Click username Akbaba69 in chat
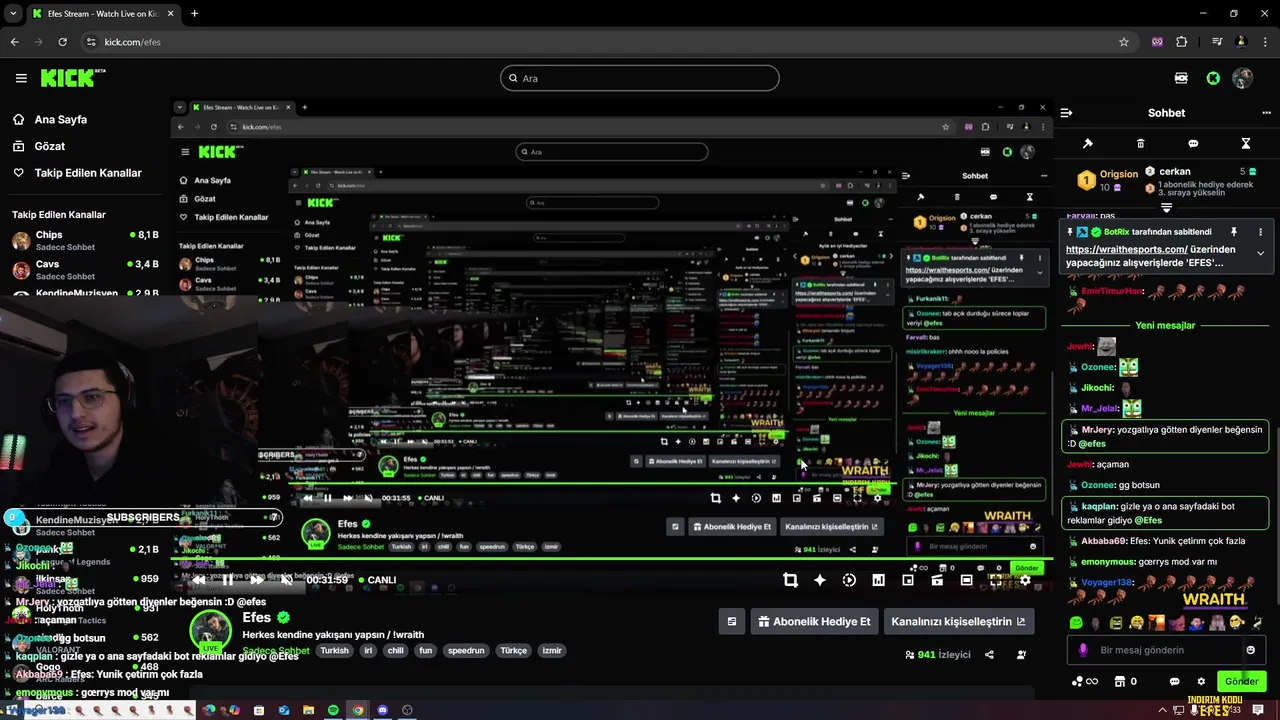This screenshot has height=720, width=1280. pos(1104,541)
